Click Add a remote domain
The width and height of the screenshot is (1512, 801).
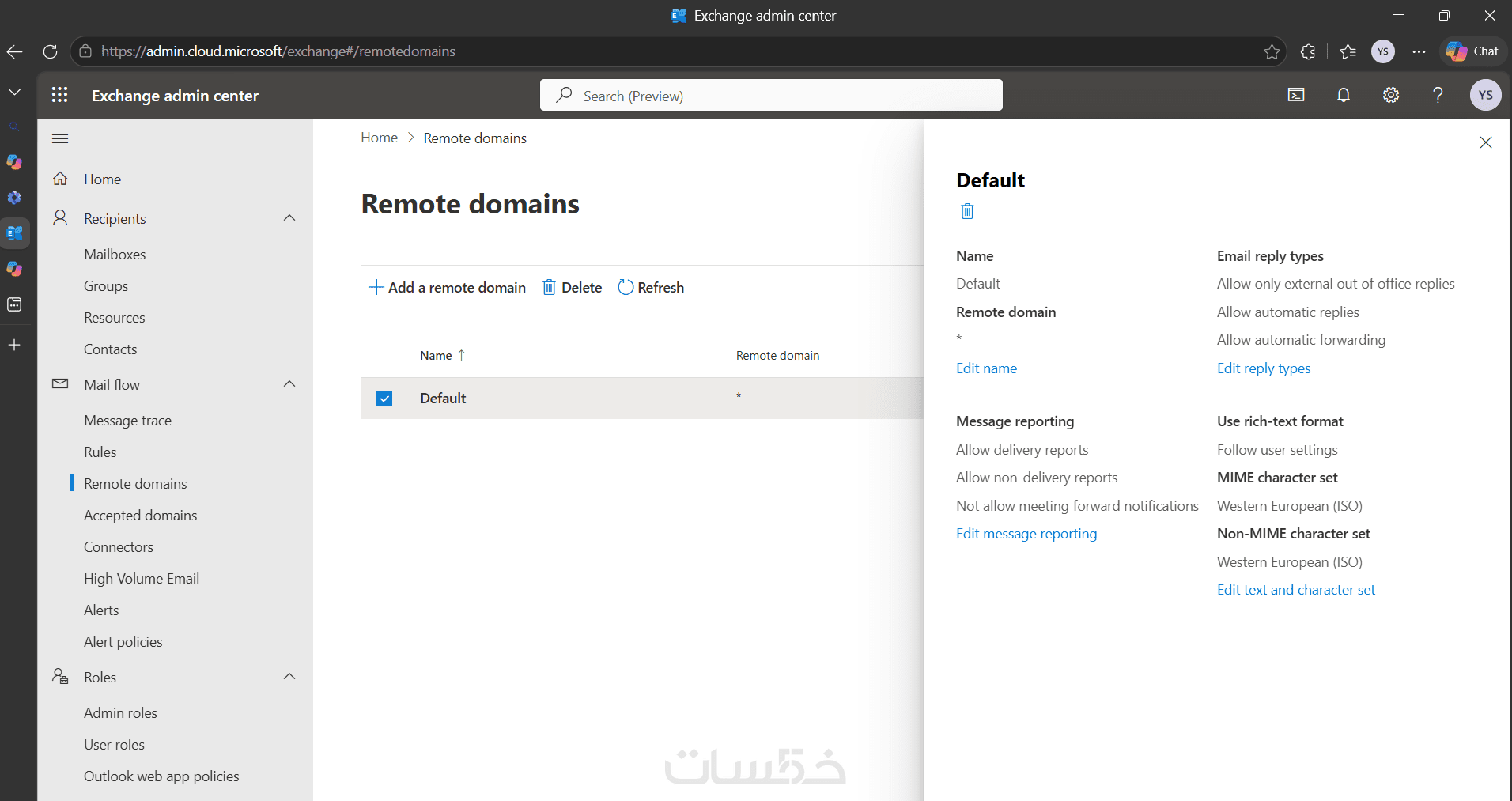click(x=448, y=288)
